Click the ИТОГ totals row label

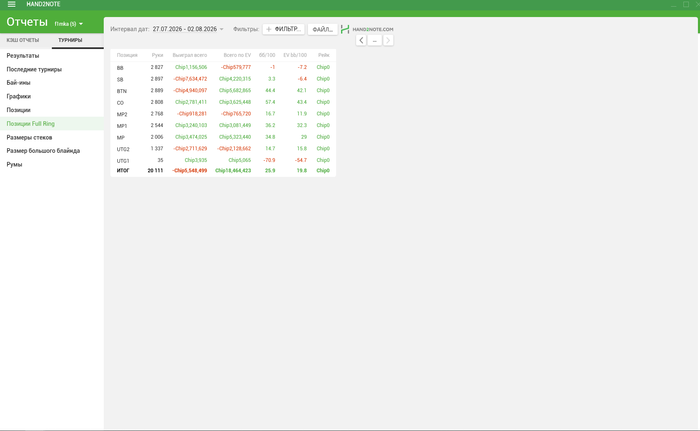(x=123, y=171)
